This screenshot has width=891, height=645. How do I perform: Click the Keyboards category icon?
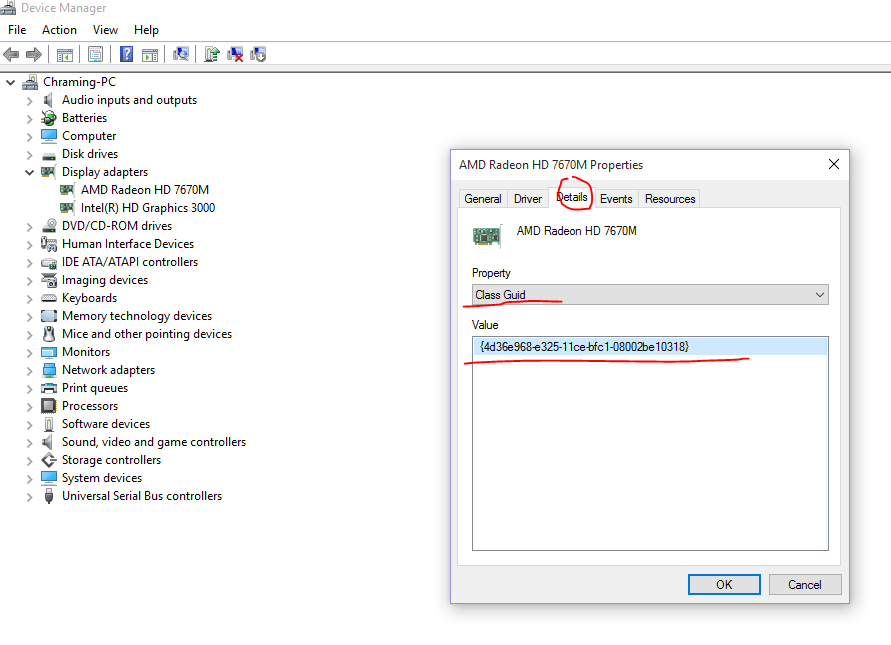tap(49, 298)
